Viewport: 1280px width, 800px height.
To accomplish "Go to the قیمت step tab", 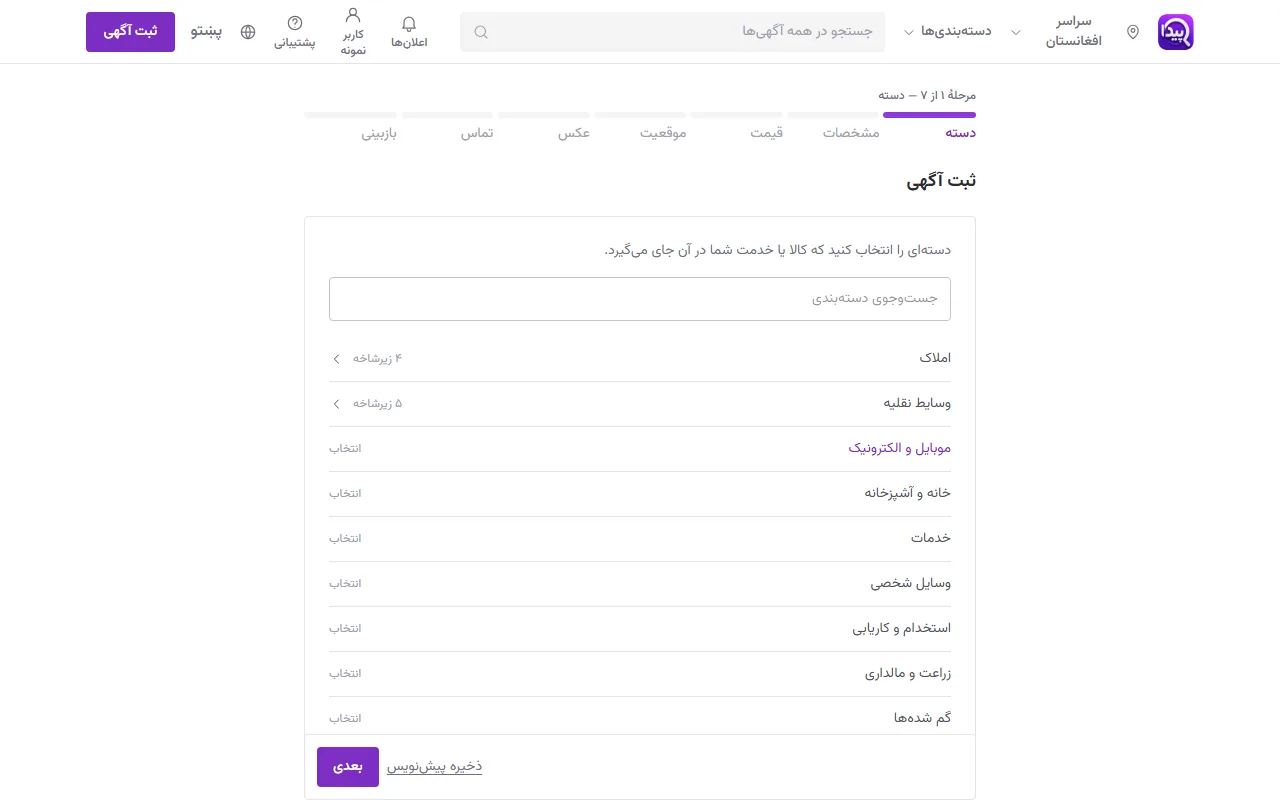I will tap(737, 125).
